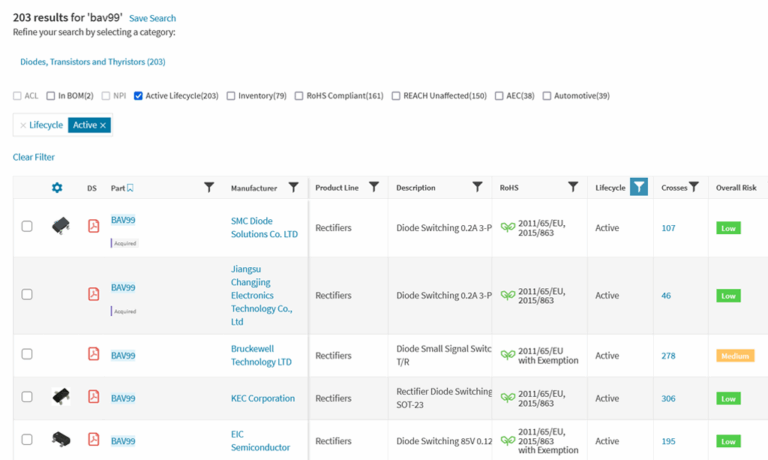Open filter for the Crosses column
Screen dimensions: 768x460
[x=694, y=187]
